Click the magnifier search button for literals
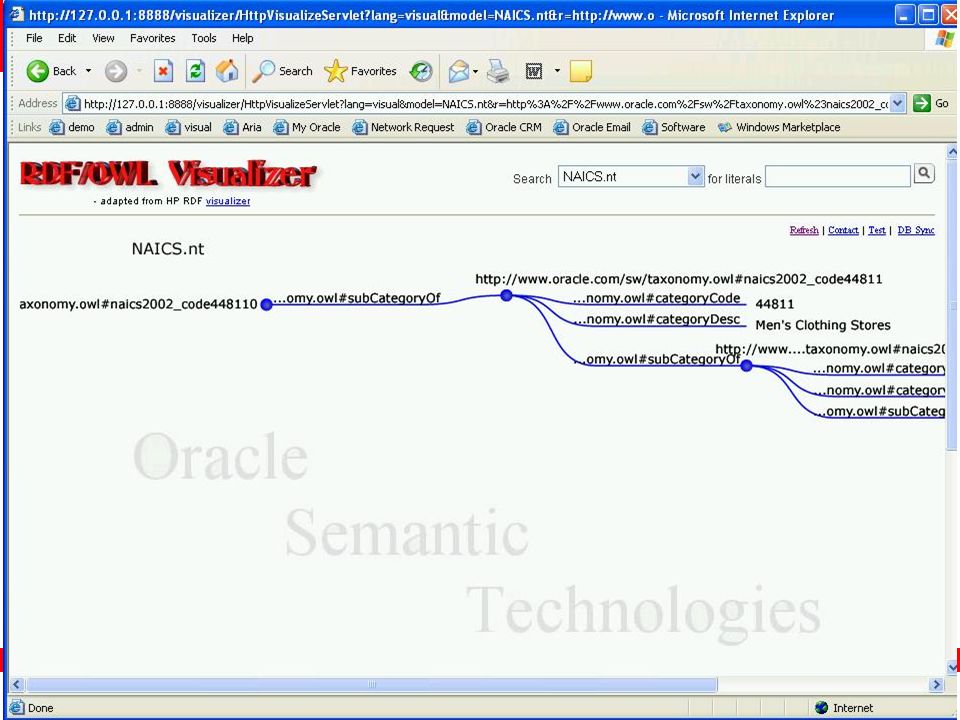 [x=924, y=174]
